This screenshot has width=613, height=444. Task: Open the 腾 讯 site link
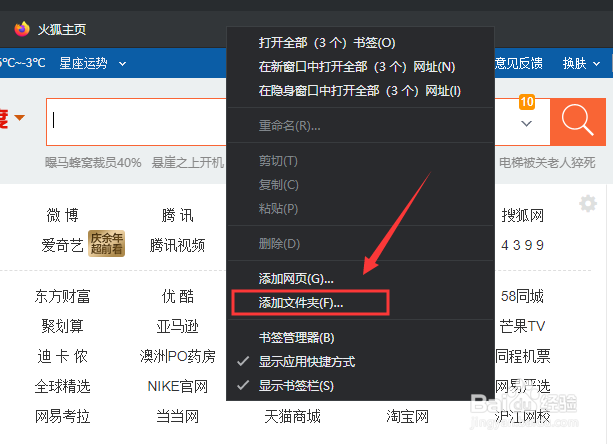(x=177, y=215)
